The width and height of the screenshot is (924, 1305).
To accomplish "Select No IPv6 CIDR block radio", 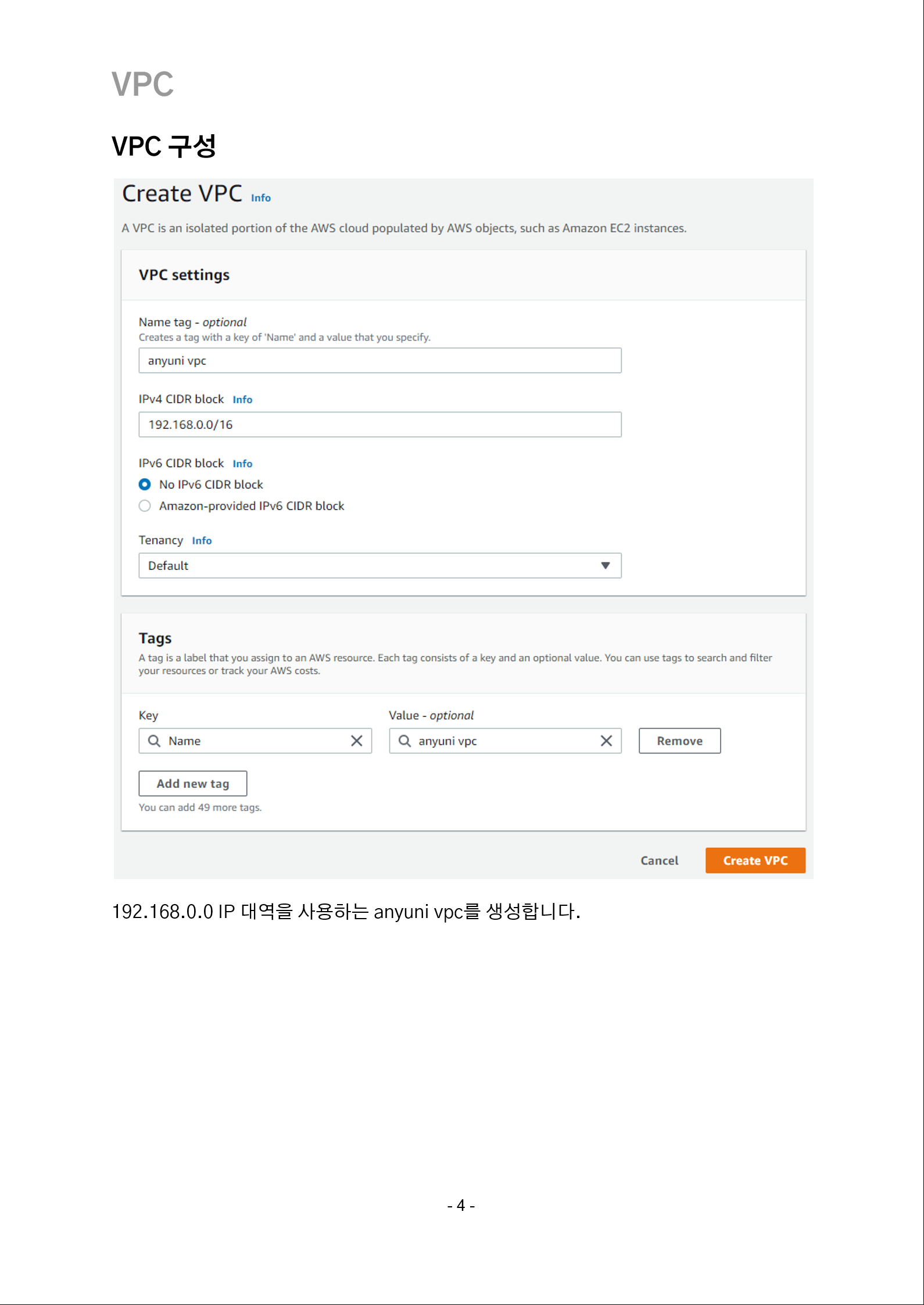I will click(x=145, y=485).
